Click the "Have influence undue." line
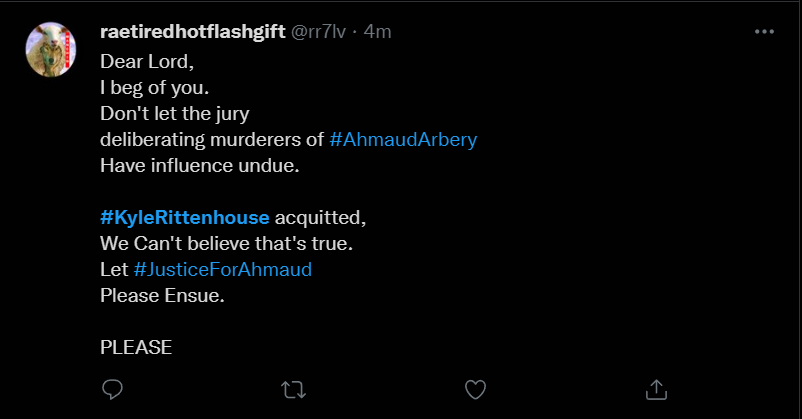The height and width of the screenshot is (419, 802). 200,165
